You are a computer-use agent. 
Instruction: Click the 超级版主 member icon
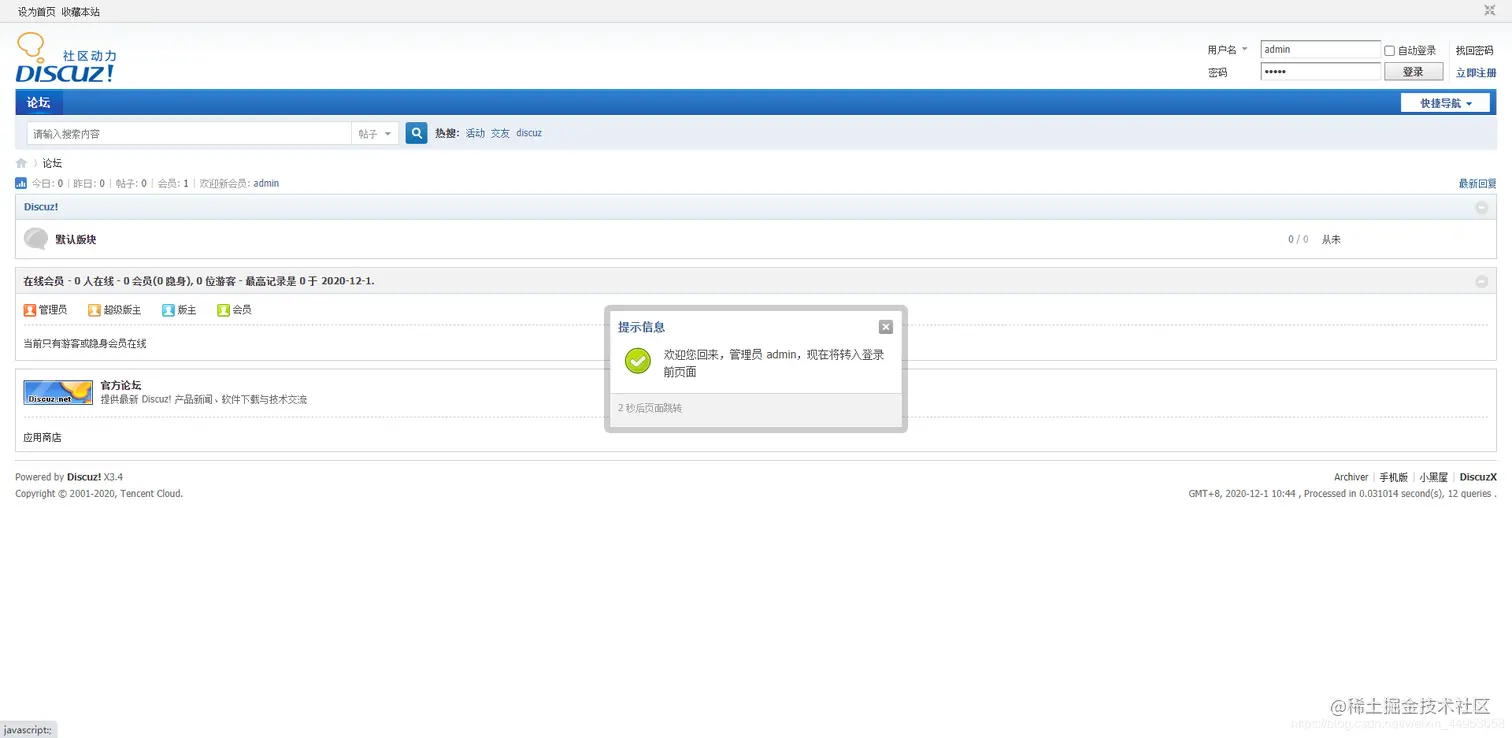point(94,310)
